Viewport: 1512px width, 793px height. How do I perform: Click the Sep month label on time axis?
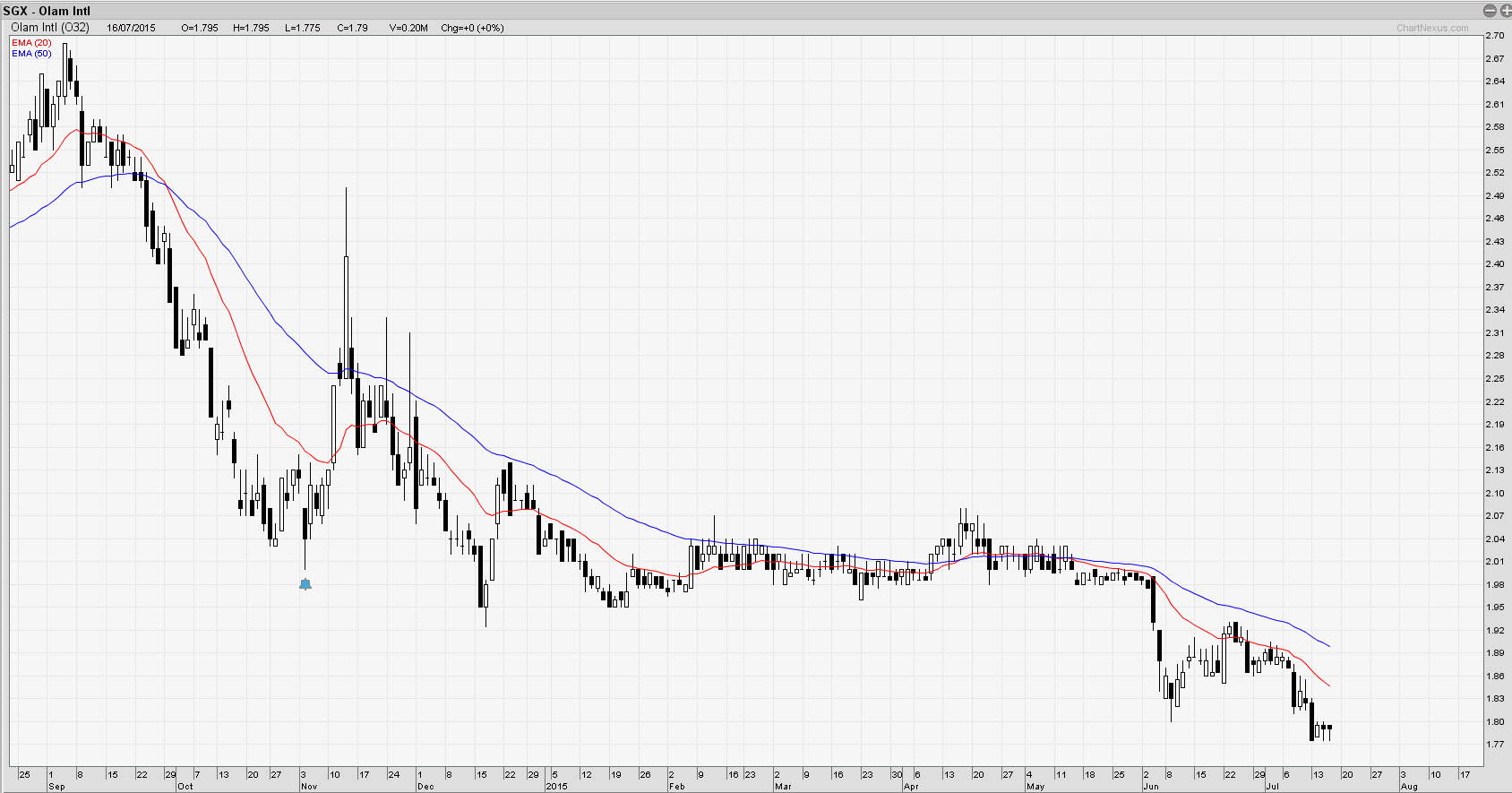[56, 787]
